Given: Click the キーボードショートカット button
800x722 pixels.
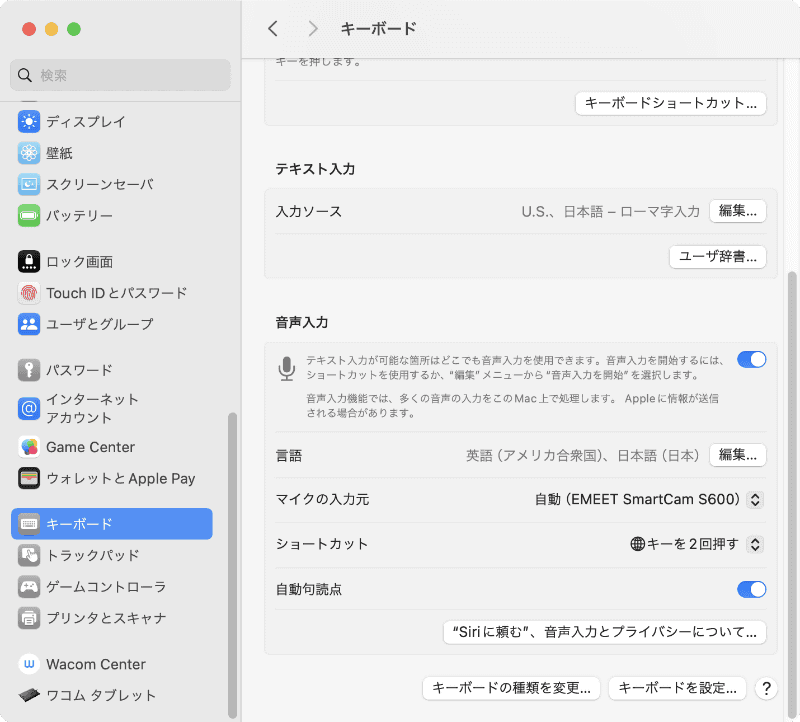Looking at the screenshot, I should pyautogui.click(x=670, y=102).
